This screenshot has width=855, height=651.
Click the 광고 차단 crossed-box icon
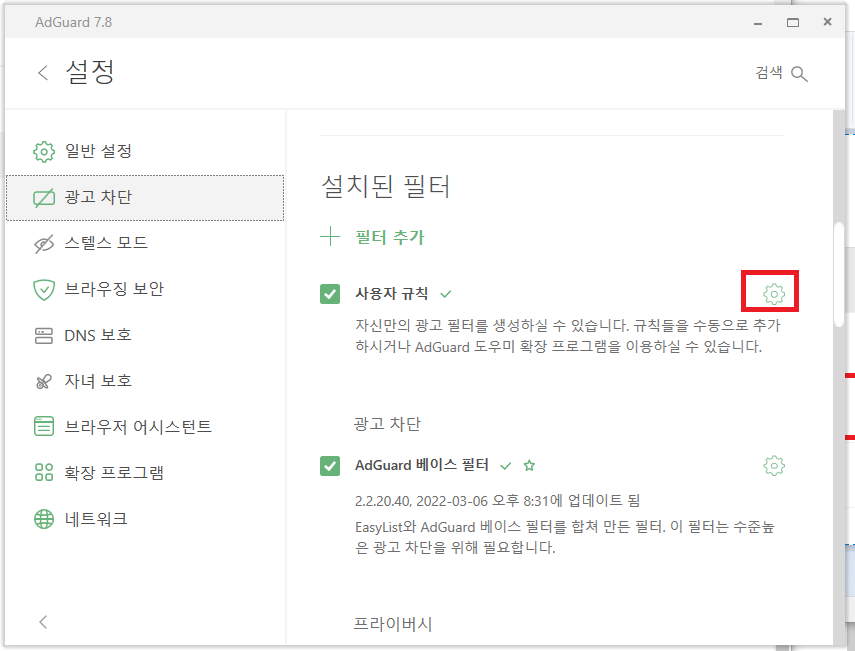coord(44,197)
